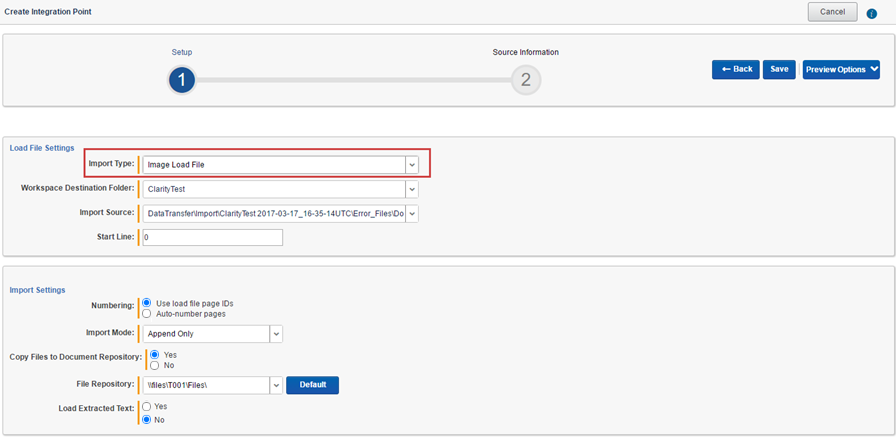Save the integration point
Screen dimensions: 896x438
coord(779,69)
